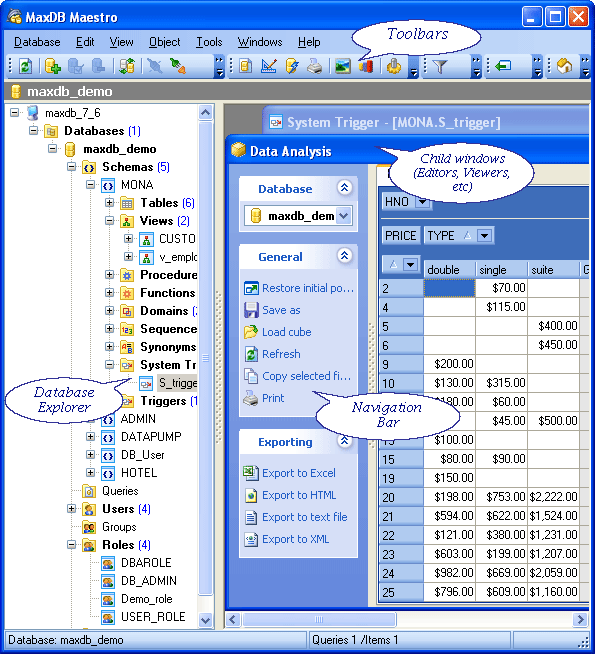Open the View menu
This screenshot has width=595, height=654.
(121, 42)
